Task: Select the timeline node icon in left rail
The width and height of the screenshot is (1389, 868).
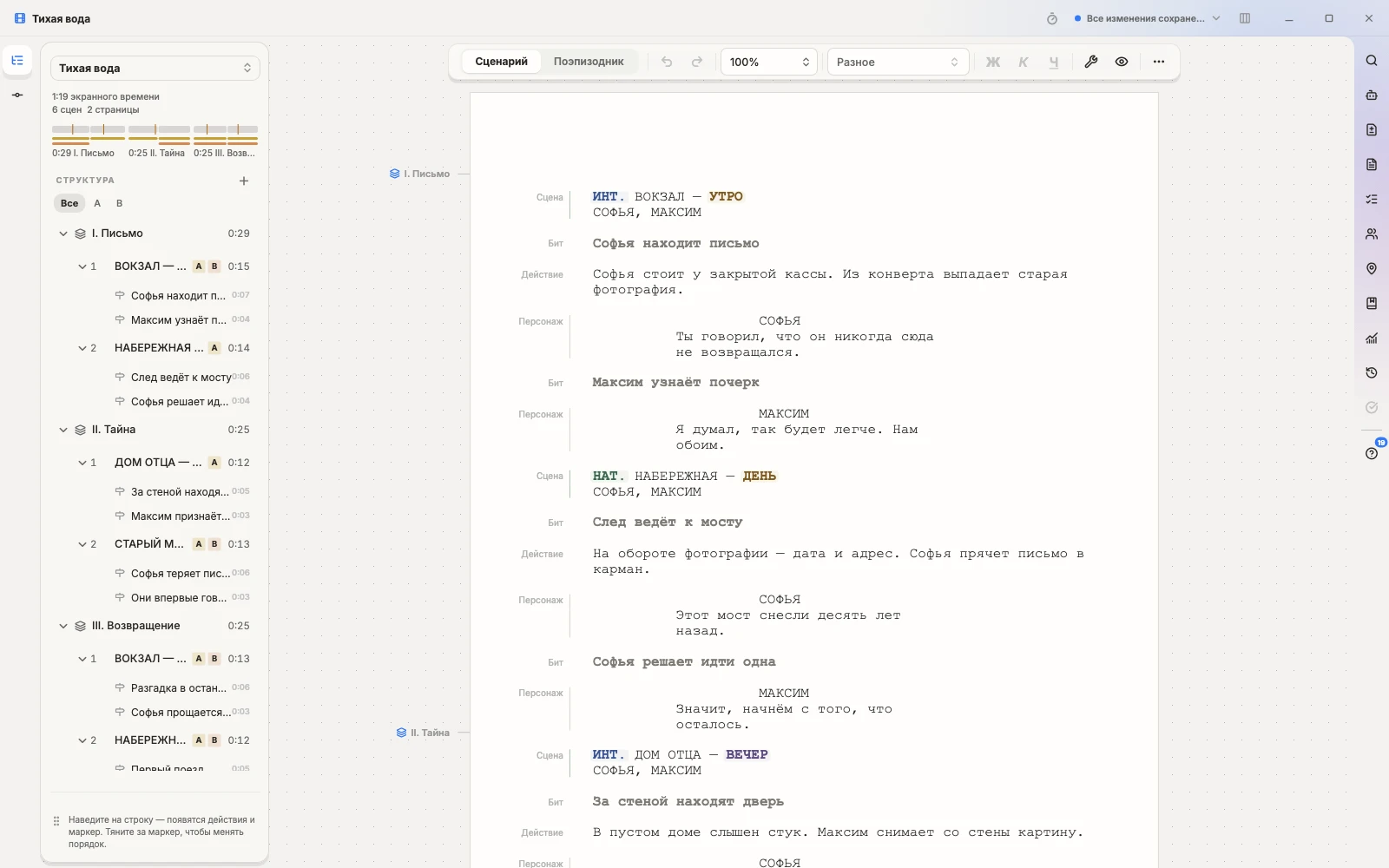Action: [x=17, y=95]
